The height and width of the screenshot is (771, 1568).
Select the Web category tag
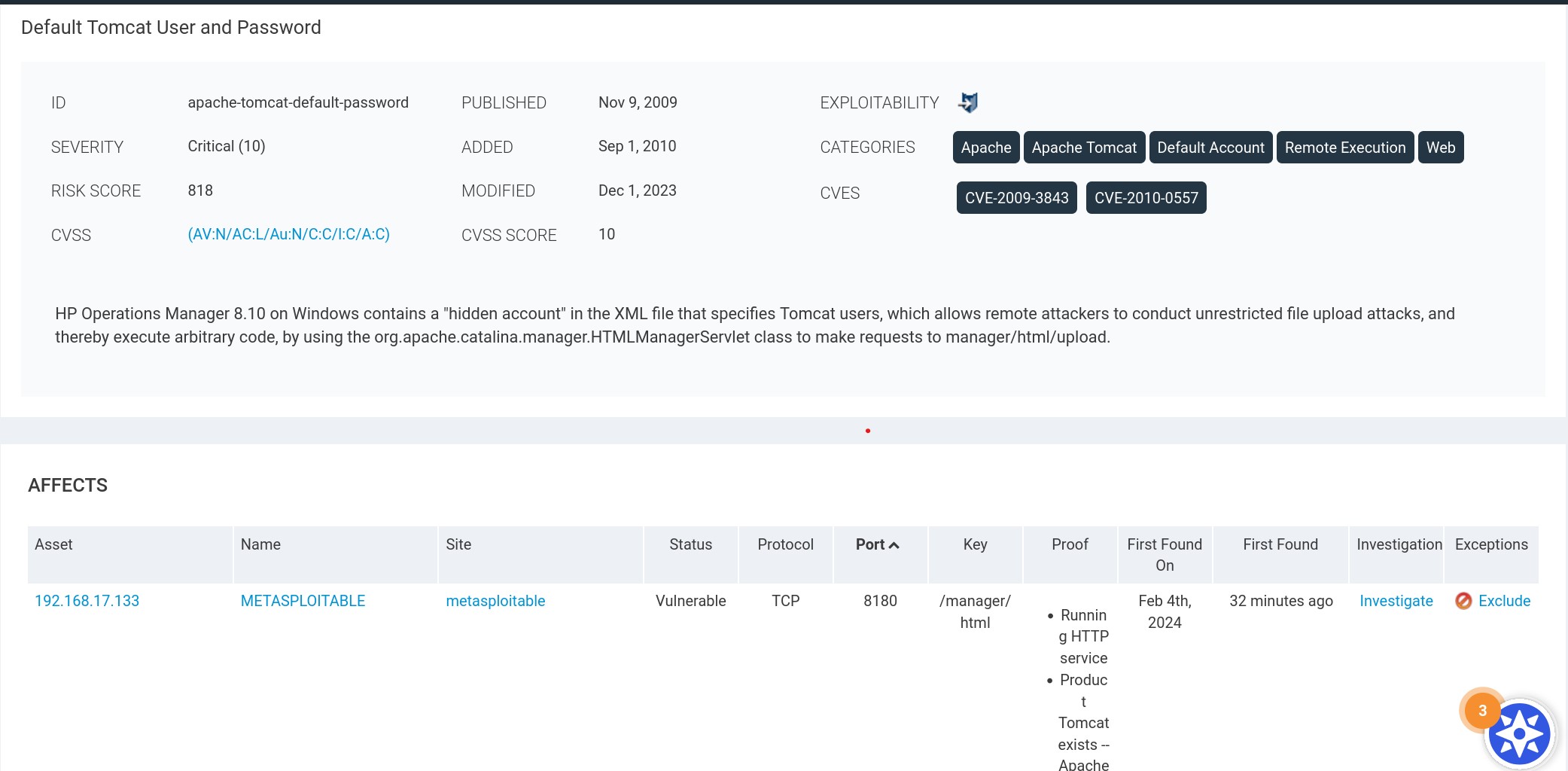(1440, 148)
